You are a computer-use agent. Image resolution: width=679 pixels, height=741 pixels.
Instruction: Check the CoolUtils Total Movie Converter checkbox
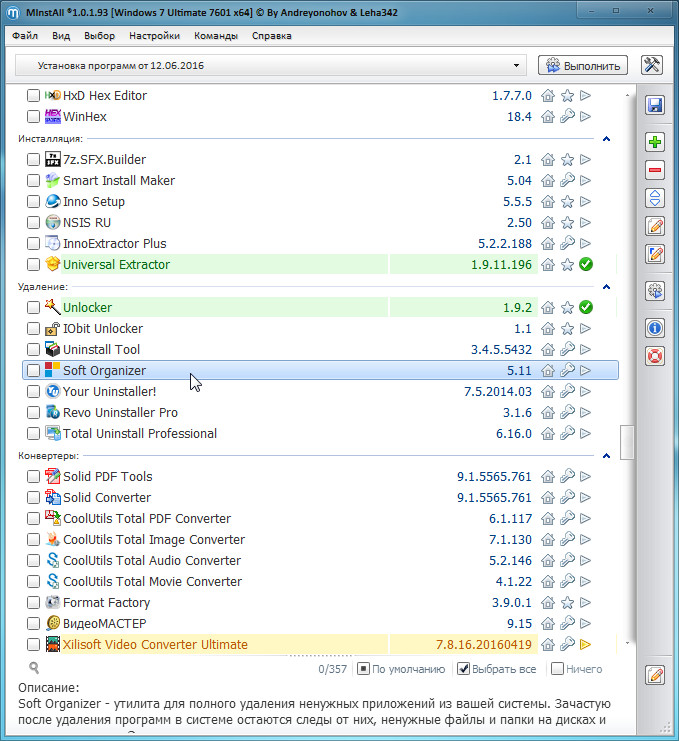pyautogui.click(x=33, y=582)
